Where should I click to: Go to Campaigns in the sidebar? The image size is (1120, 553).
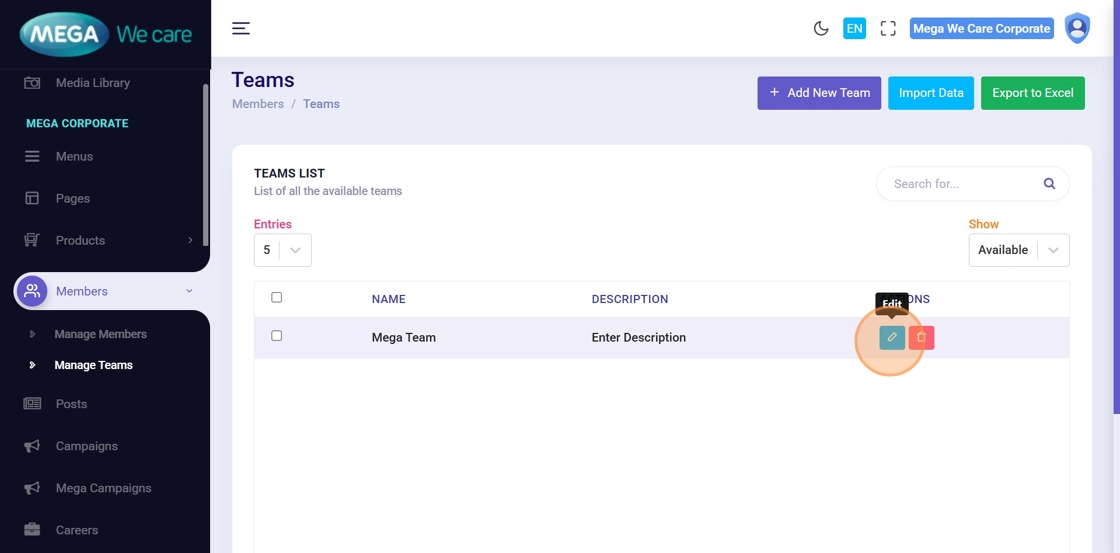[x=86, y=446]
